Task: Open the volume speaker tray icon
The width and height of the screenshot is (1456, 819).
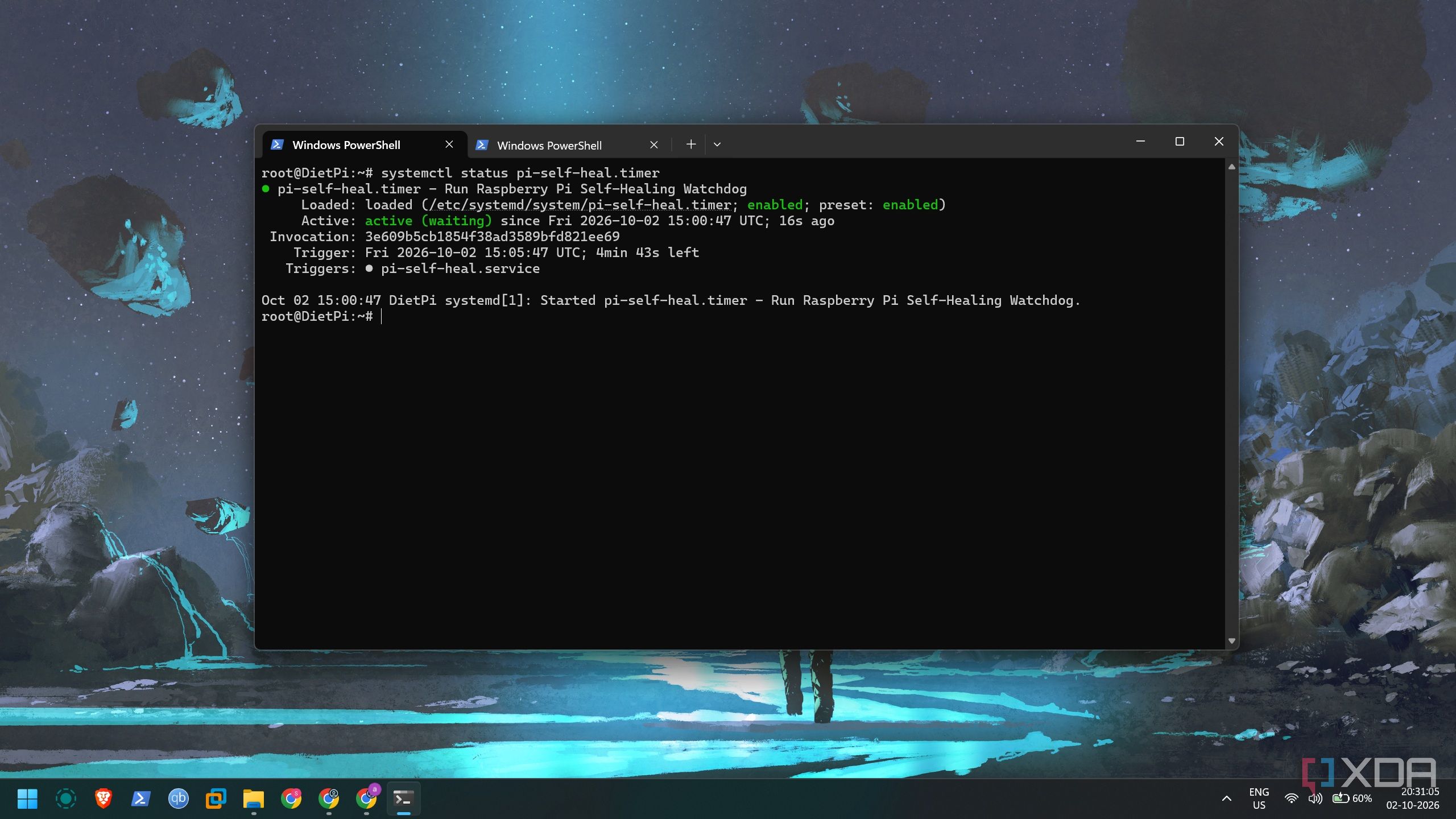Action: tap(1315, 799)
